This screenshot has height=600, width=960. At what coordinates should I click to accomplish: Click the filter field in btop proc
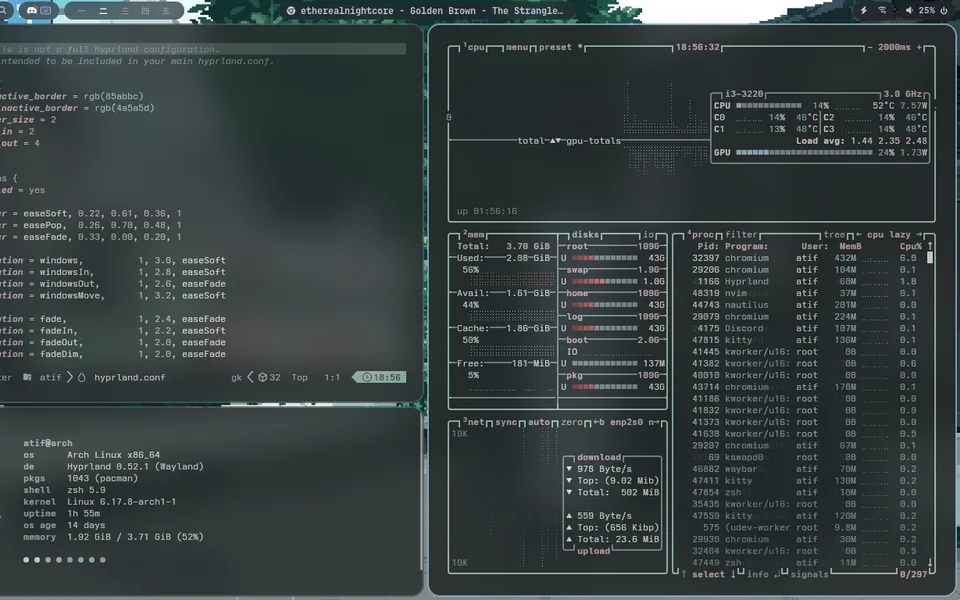[741, 234]
